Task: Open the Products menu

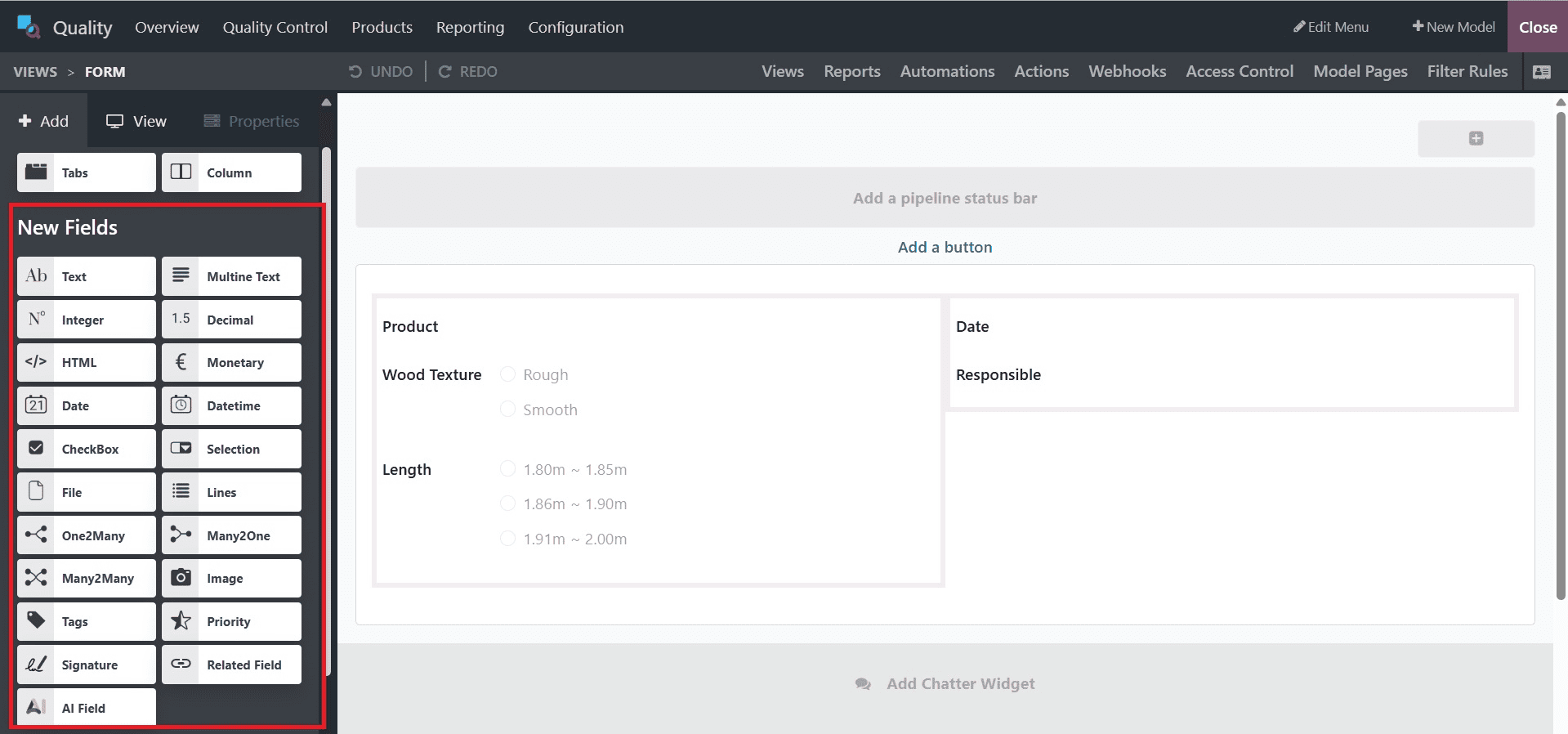Action: click(x=382, y=27)
